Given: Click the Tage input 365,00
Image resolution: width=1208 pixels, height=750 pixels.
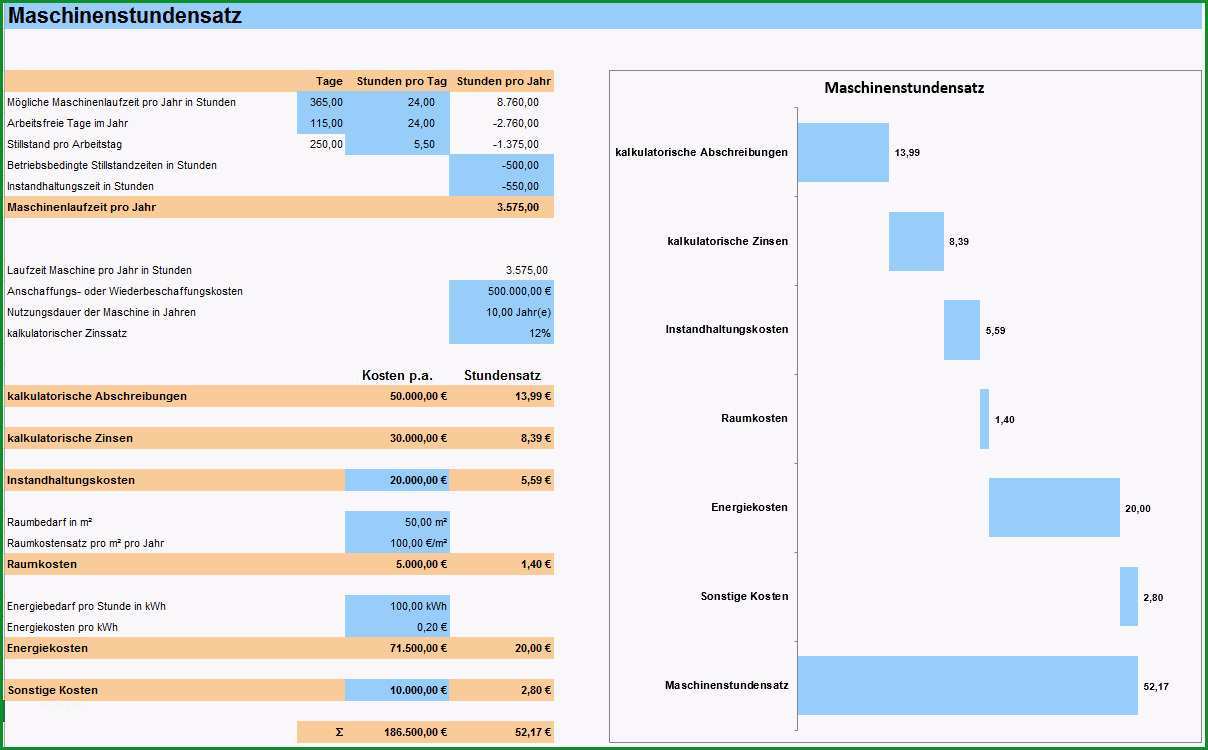Looking at the screenshot, I should click(x=321, y=102).
